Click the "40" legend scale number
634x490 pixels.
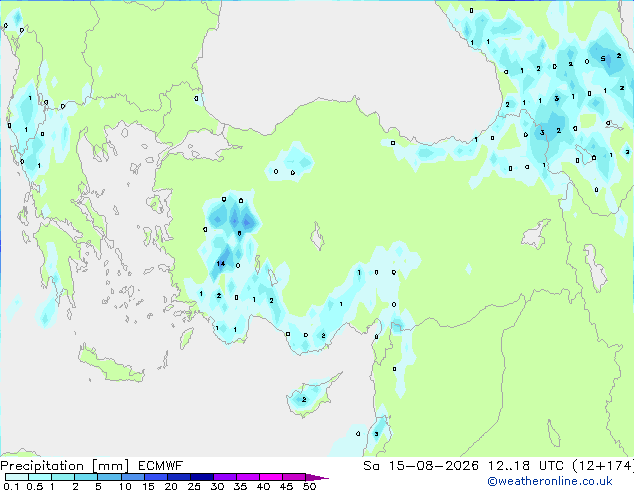click(263, 486)
